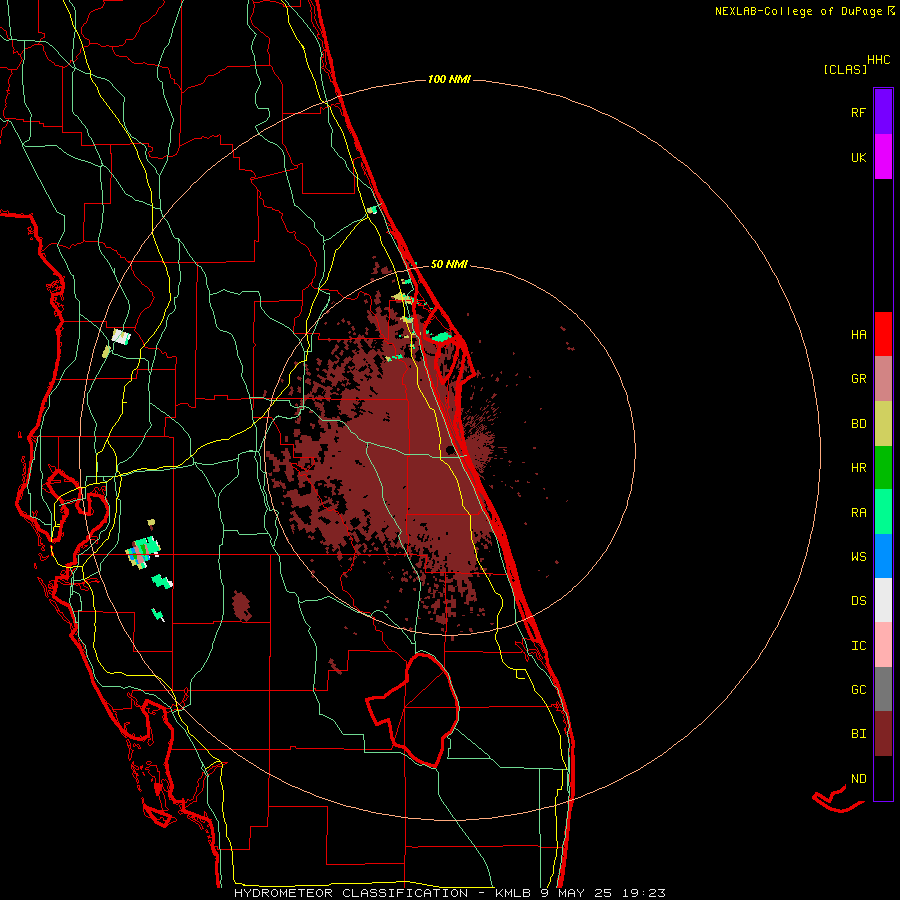
Task: Click the 50 NMI range ring label
Action: point(449,264)
